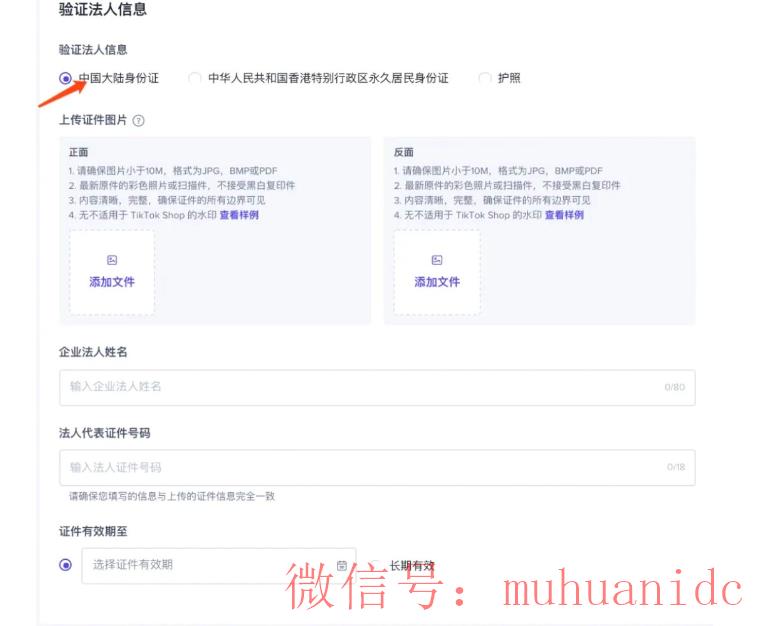Click the image icon in 反面 upload box
The width and height of the screenshot is (758, 626).
click(x=437, y=260)
